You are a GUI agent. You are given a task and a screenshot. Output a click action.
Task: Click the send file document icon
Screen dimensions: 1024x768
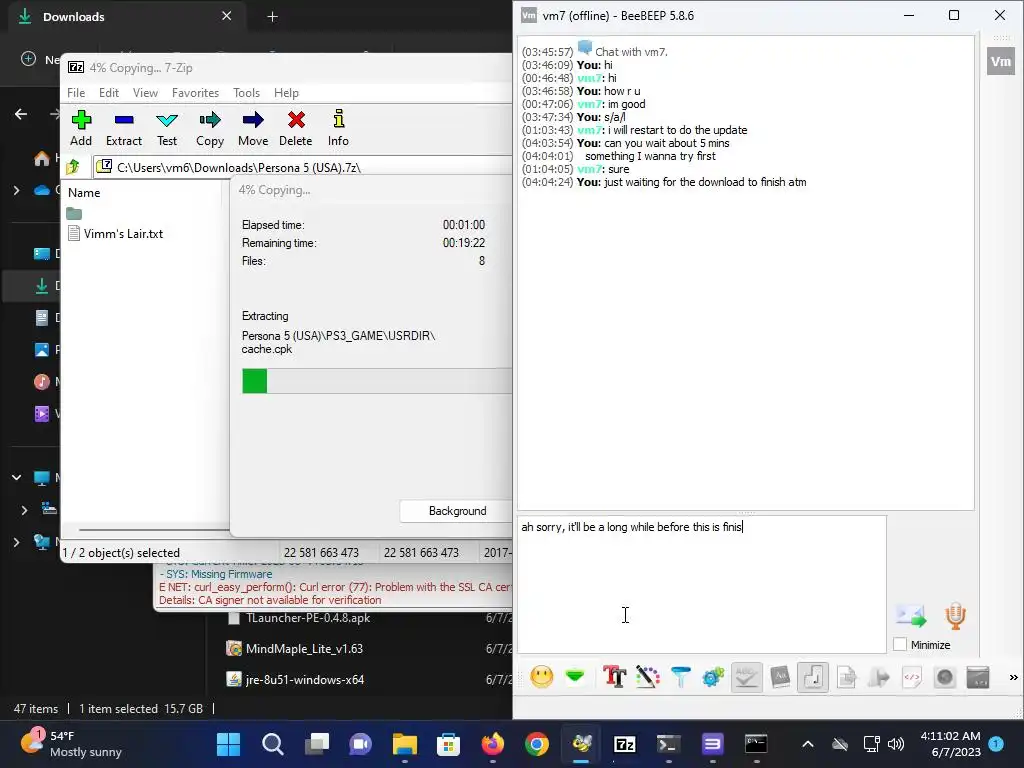(846, 677)
